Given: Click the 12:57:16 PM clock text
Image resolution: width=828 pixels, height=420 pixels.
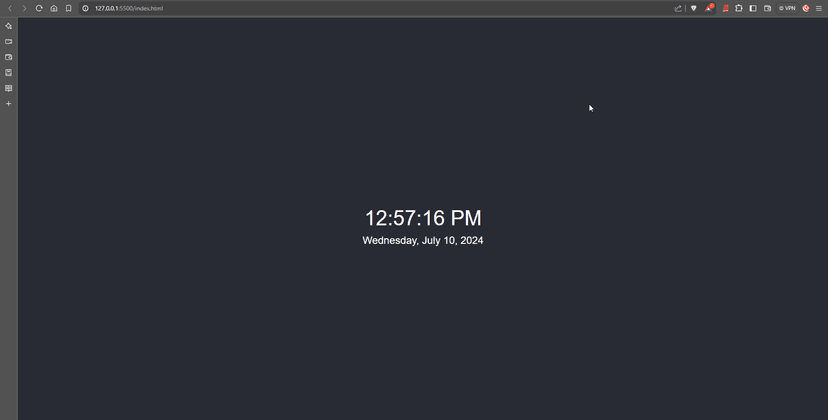Looking at the screenshot, I should (x=423, y=218).
